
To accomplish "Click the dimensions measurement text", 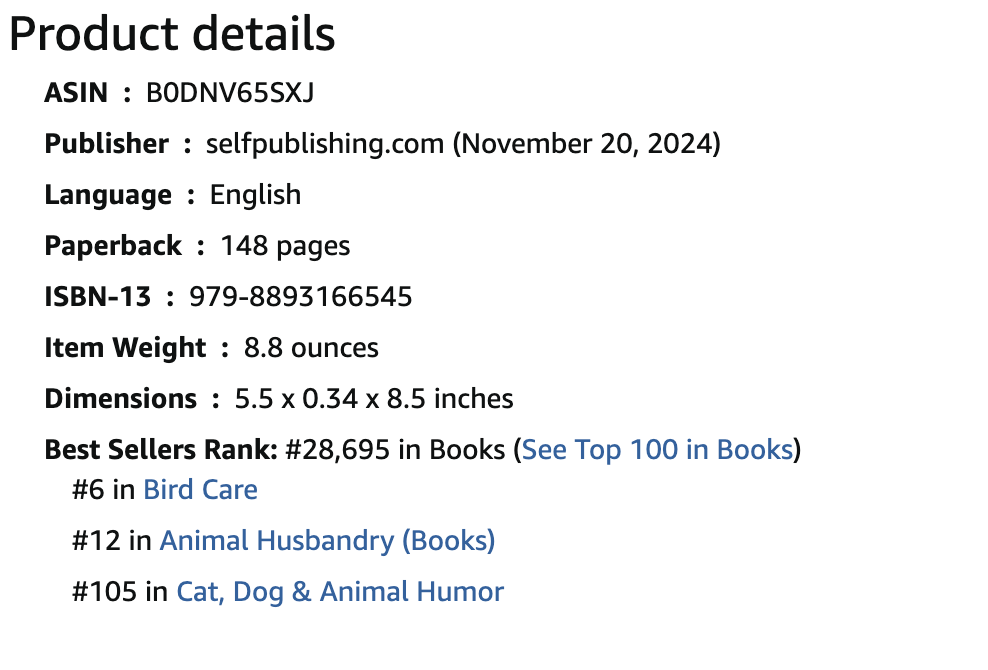I will (x=374, y=398).
